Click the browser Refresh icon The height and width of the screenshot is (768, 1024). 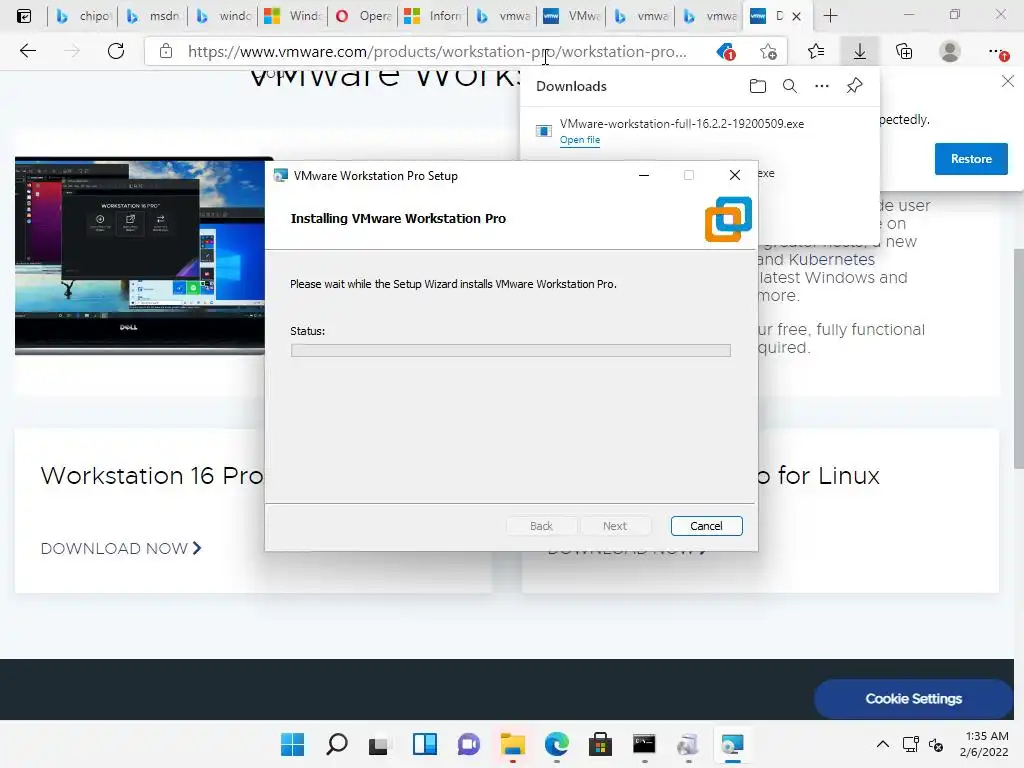pos(116,51)
